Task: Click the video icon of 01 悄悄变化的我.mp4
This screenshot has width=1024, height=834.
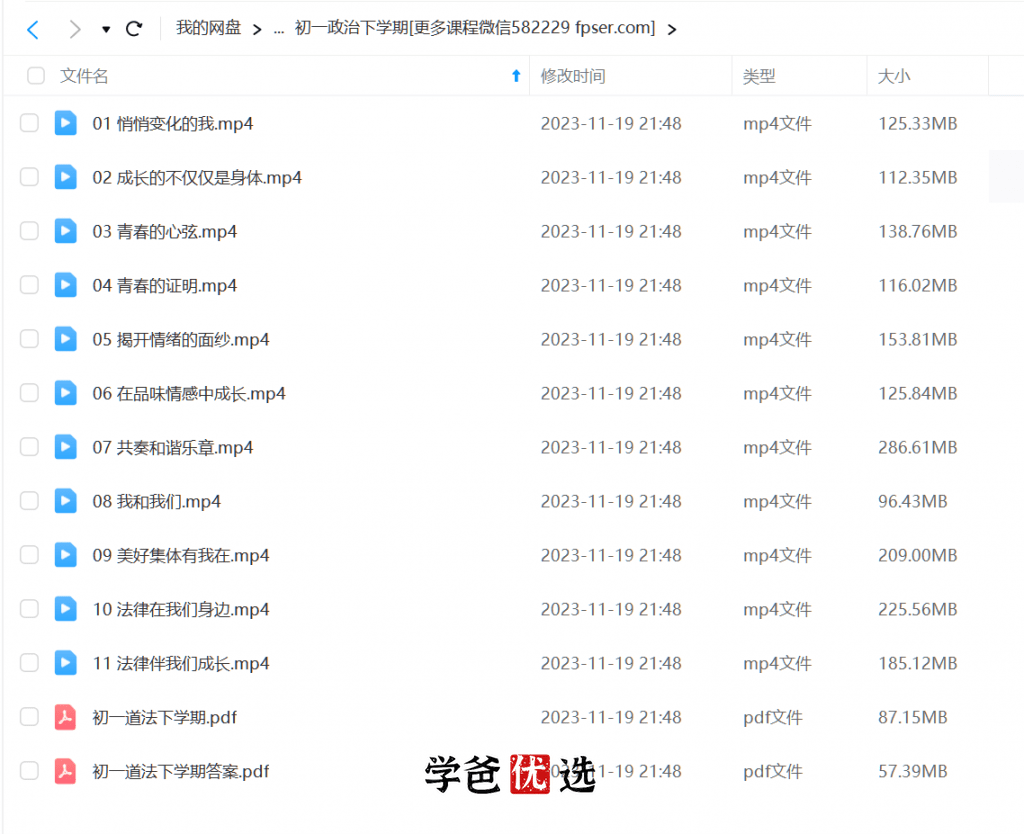Action: [x=65, y=123]
